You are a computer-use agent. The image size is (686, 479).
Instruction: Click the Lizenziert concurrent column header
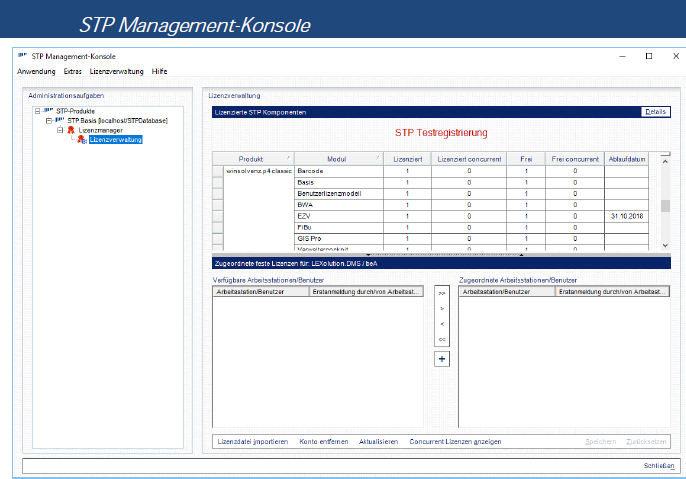tap(469, 159)
